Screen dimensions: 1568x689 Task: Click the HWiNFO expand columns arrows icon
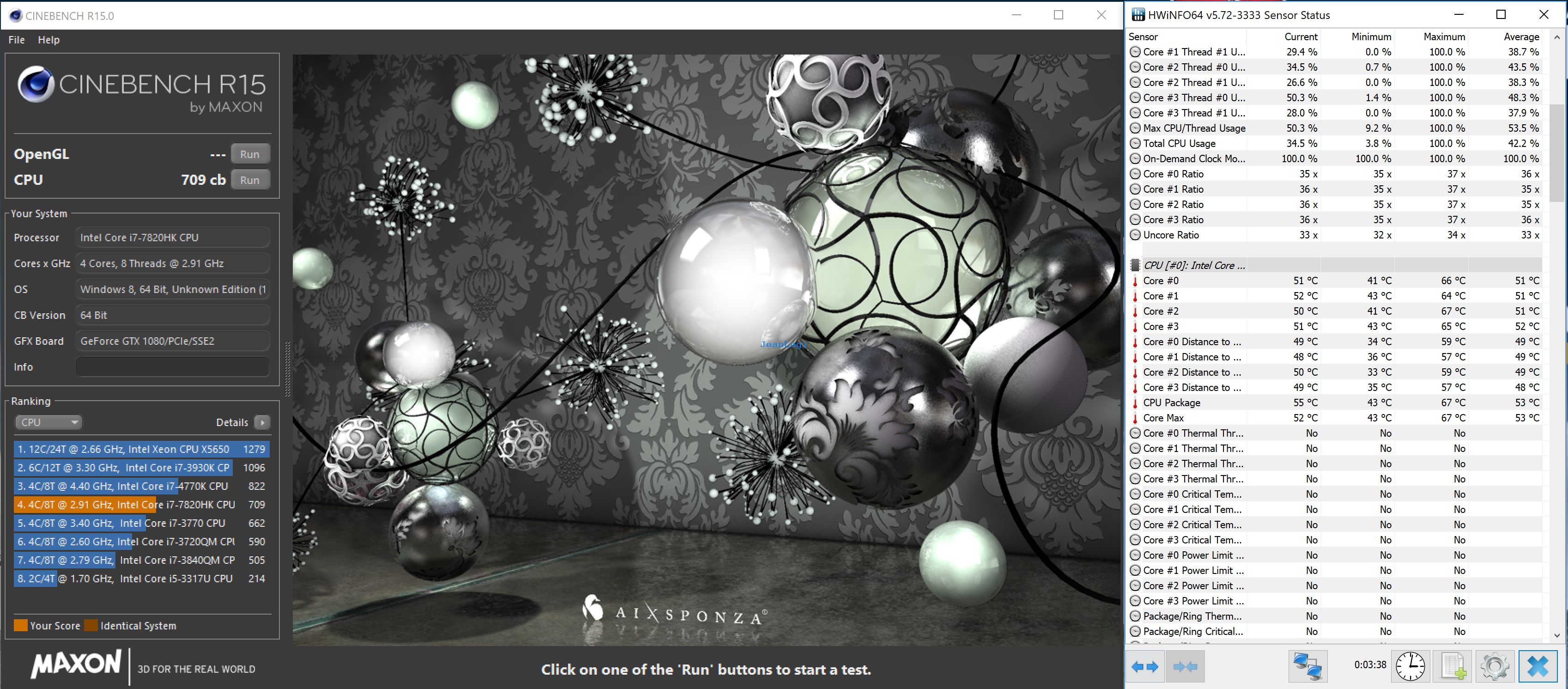point(1144,666)
